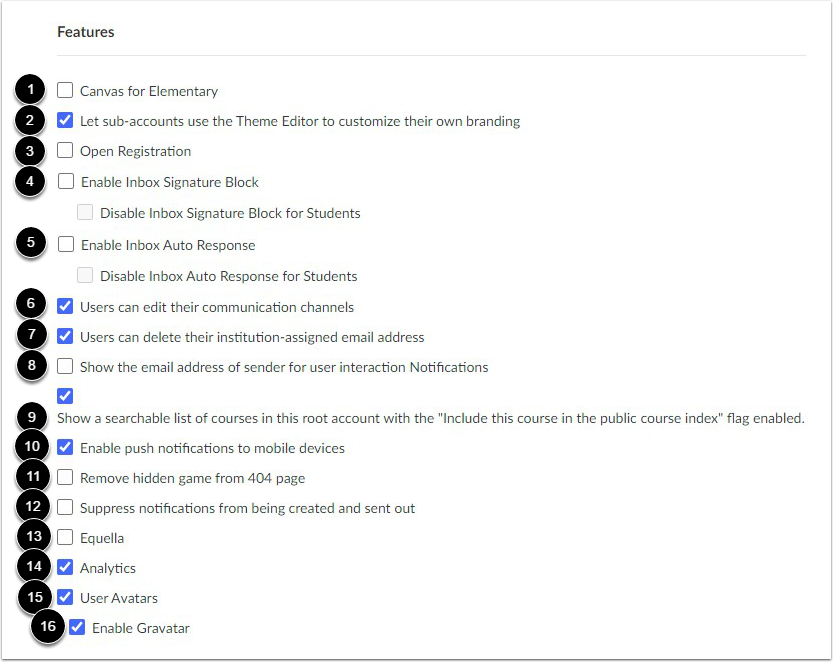The image size is (833, 662).
Task: Enable Suppress notifications from being created checkbox
Action: coord(65,507)
